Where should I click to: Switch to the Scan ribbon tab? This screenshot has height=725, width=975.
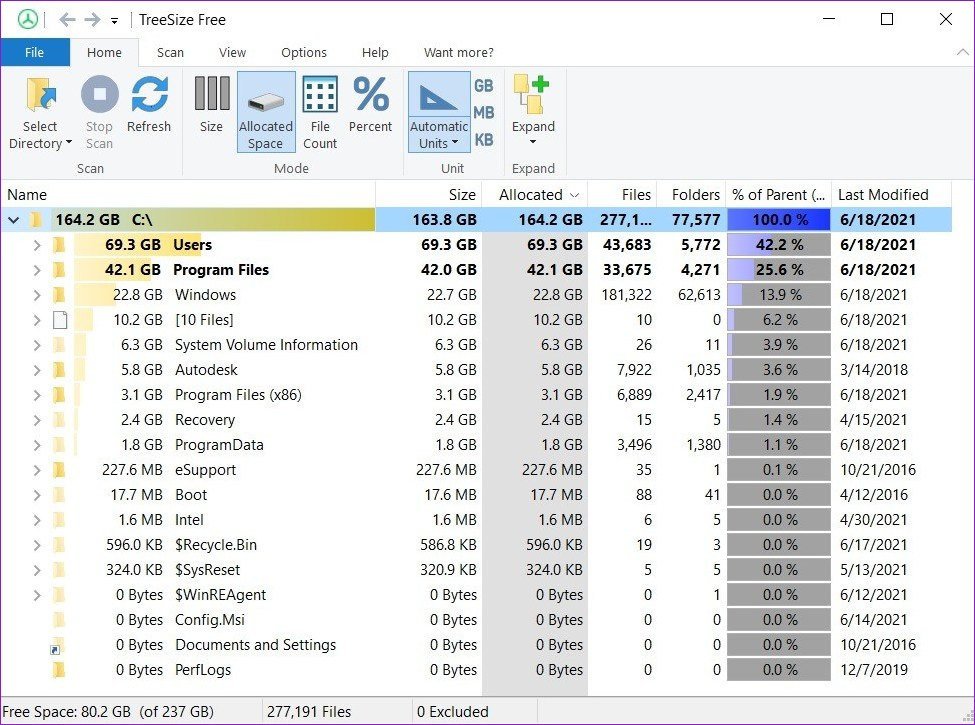click(170, 52)
